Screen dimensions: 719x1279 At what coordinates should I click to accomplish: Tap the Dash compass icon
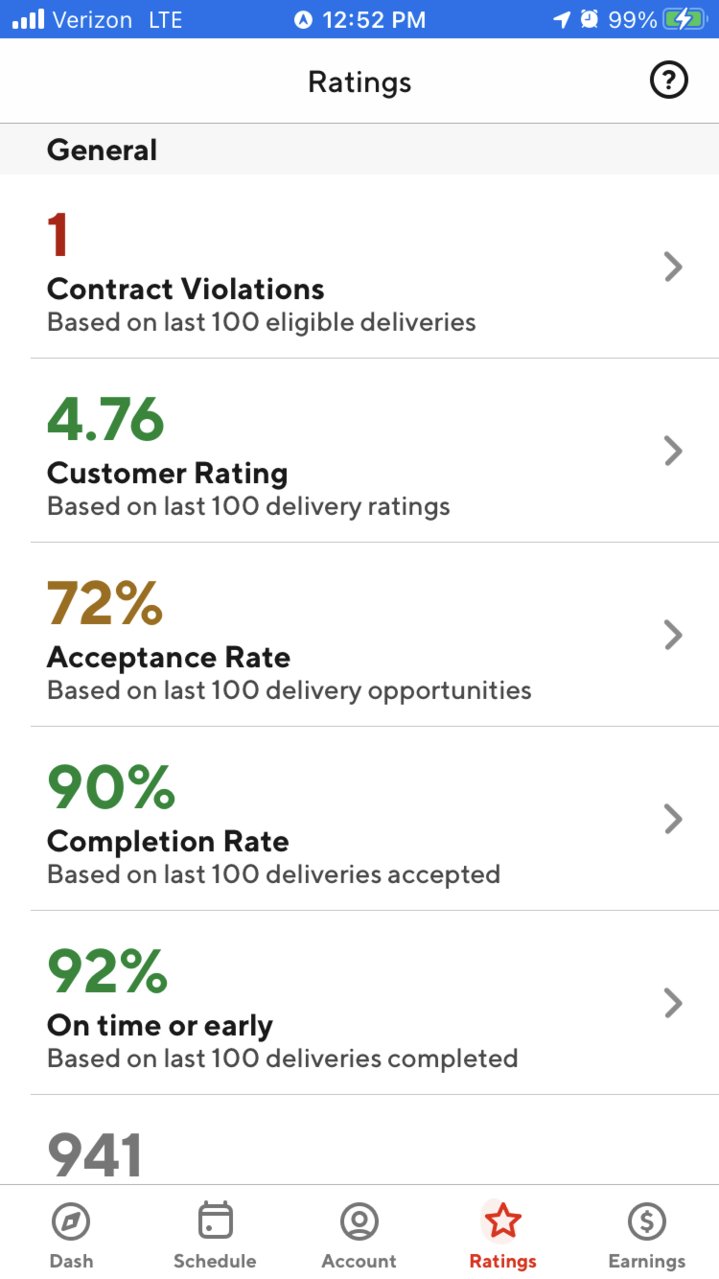point(71,1221)
